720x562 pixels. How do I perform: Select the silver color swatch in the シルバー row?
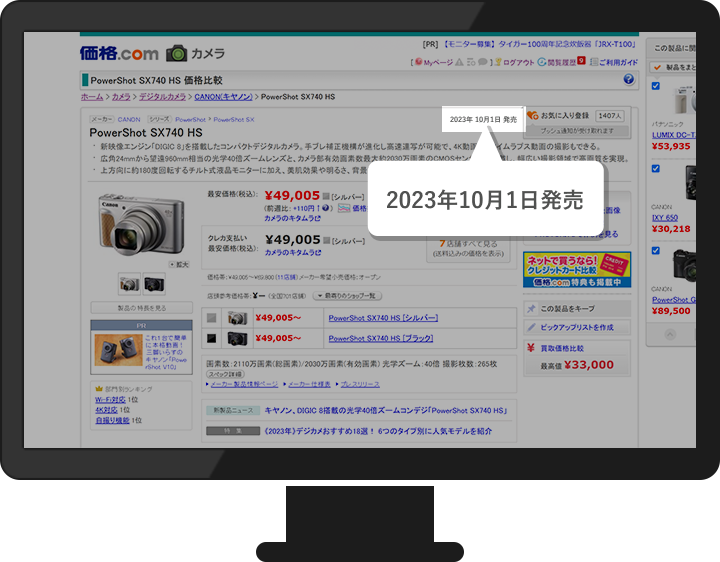(x=211, y=318)
